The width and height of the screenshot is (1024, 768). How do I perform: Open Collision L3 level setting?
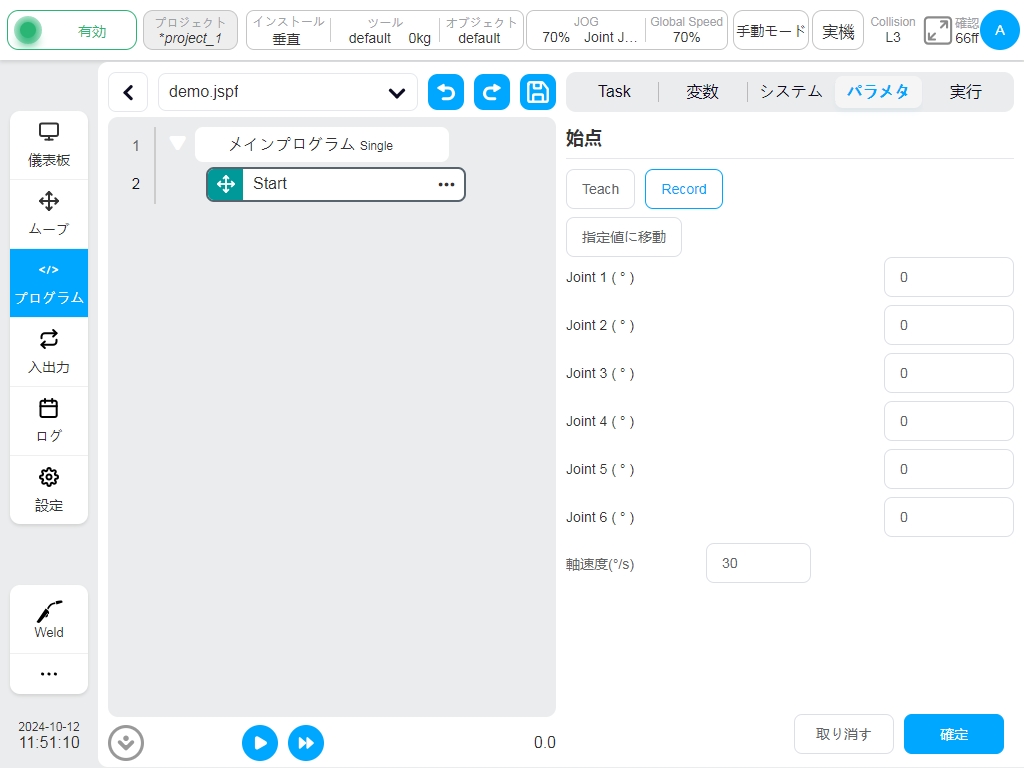[x=893, y=30]
